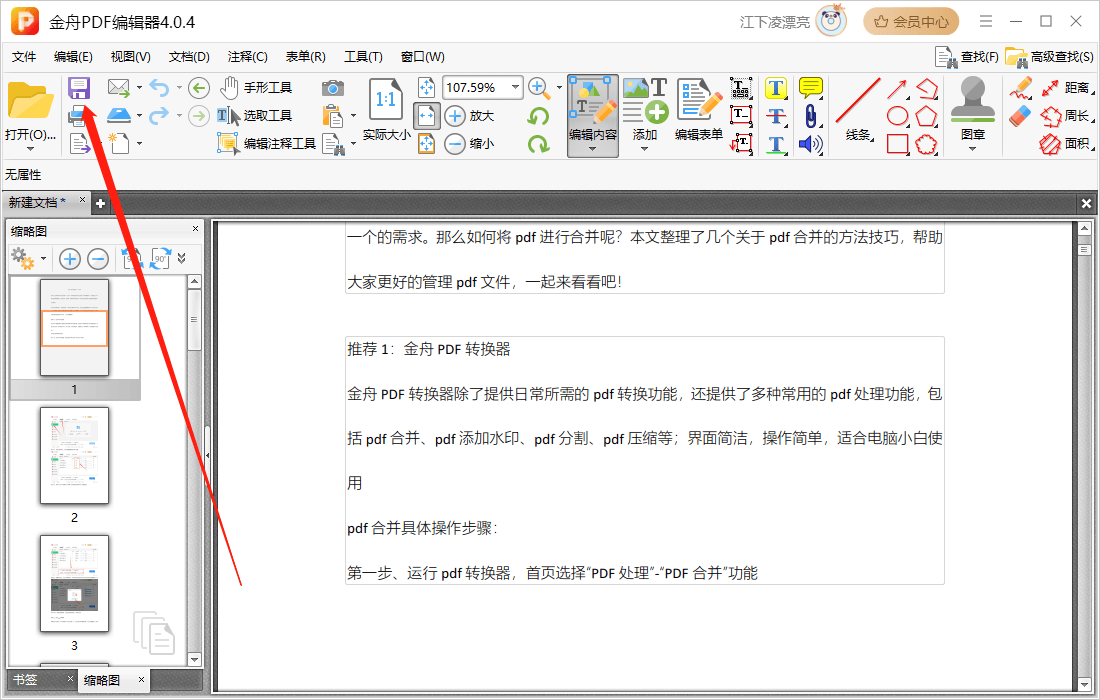Select the Area (面积) measuring tool

coord(1066,144)
